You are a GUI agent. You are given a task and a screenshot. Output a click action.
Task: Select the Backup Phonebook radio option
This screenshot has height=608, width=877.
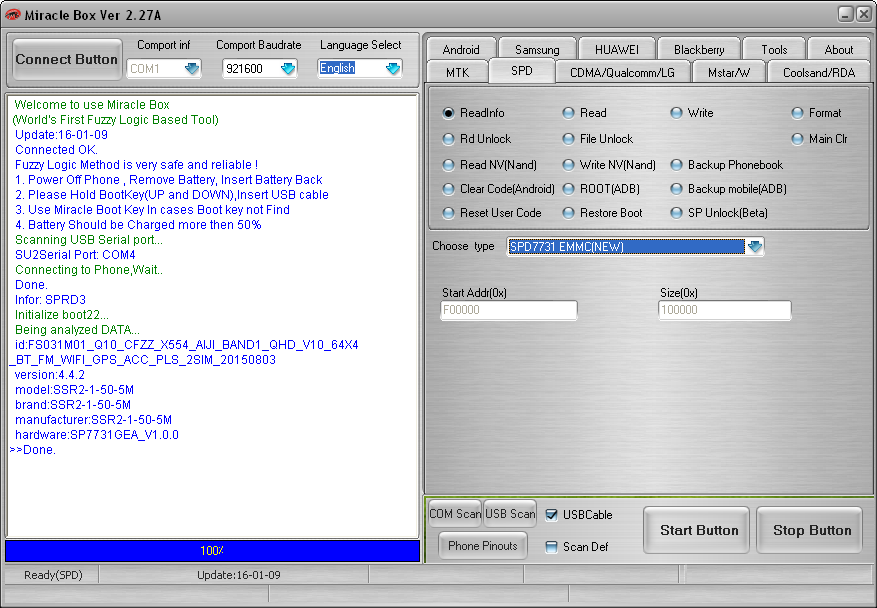coord(727,165)
